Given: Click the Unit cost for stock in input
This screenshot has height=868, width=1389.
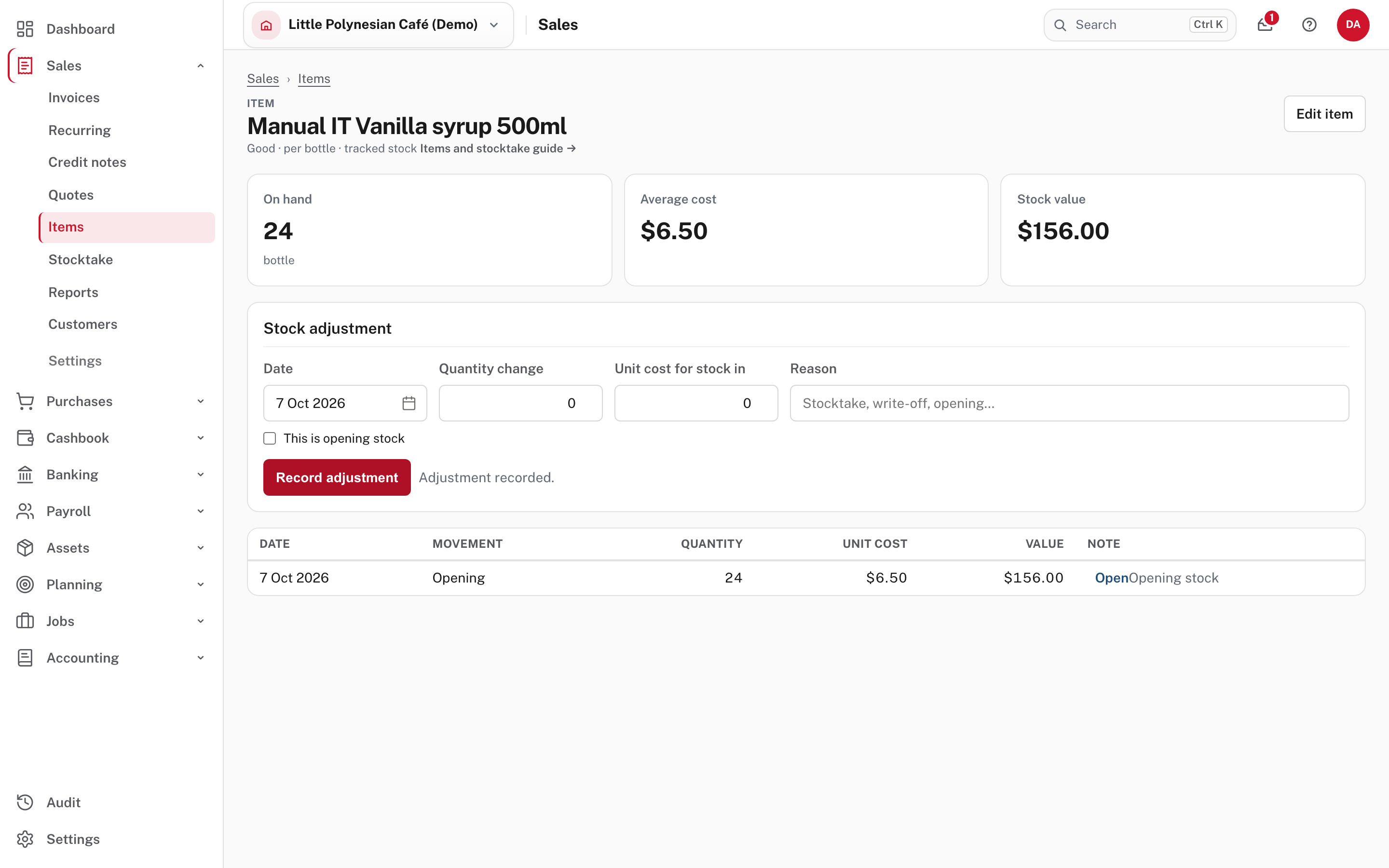Looking at the screenshot, I should (696, 403).
